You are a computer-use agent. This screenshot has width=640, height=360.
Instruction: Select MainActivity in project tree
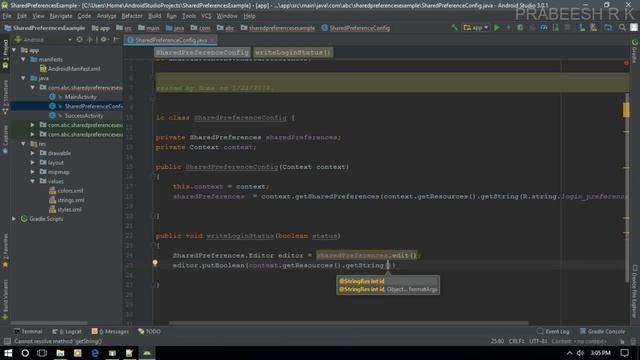pos(80,97)
